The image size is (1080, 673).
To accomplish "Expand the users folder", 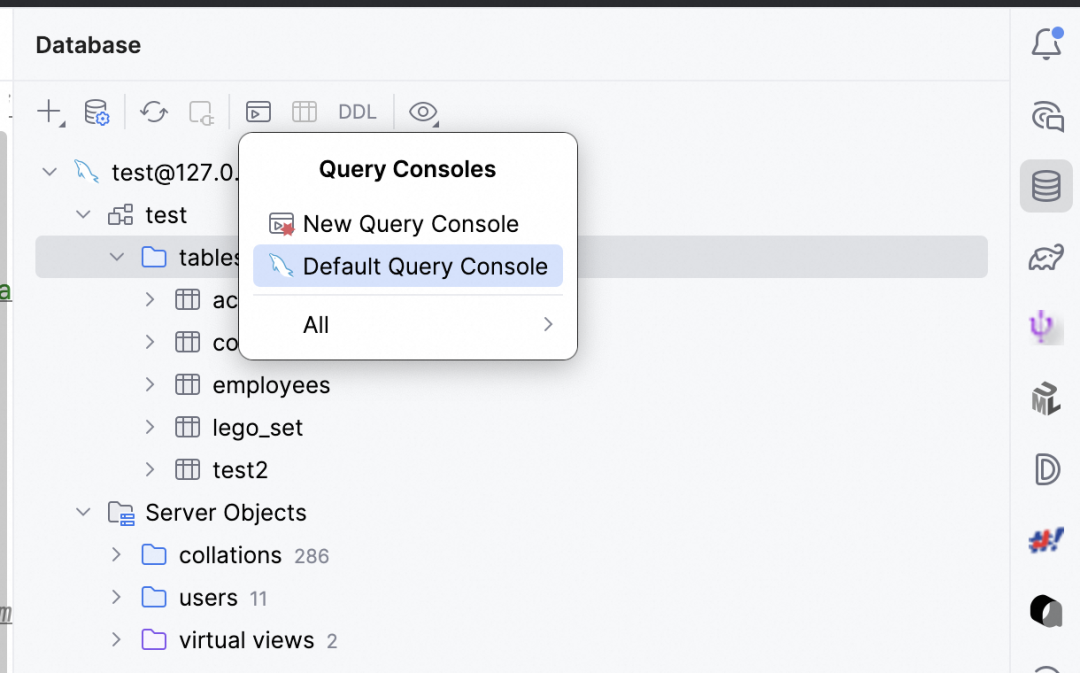I will tap(115, 597).
